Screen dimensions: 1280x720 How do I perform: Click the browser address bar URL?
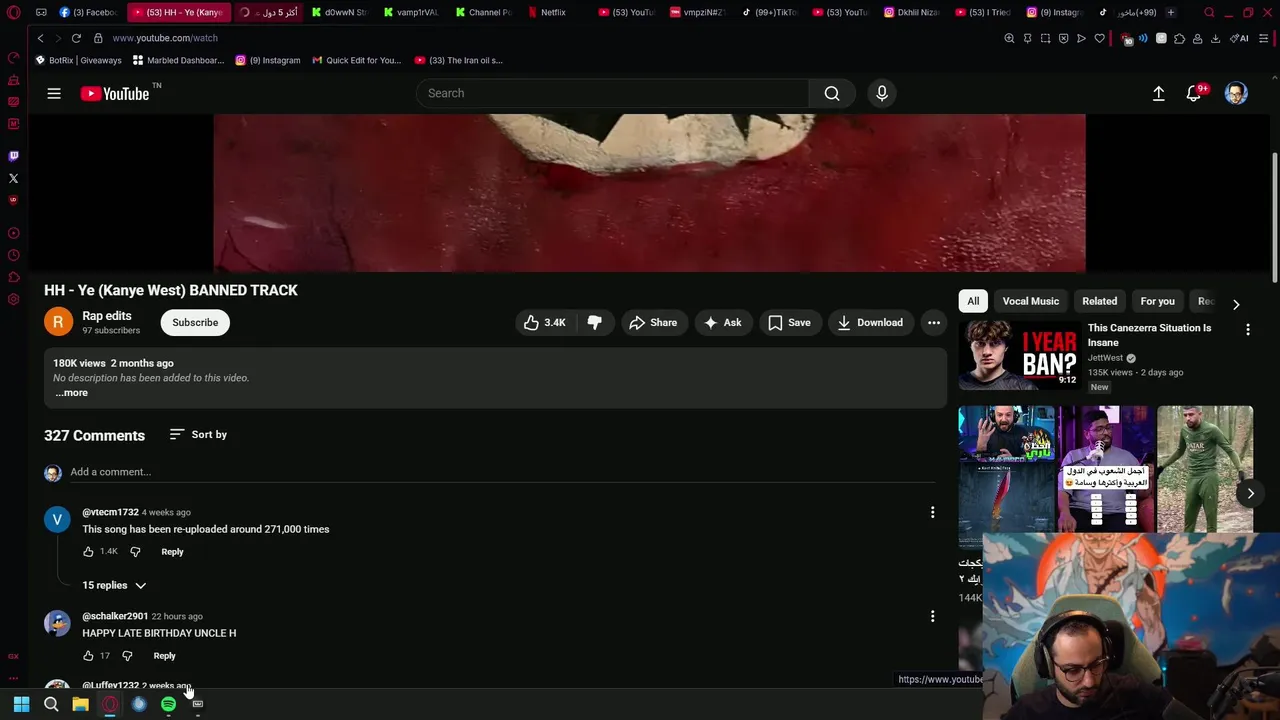pyautogui.click(x=165, y=38)
